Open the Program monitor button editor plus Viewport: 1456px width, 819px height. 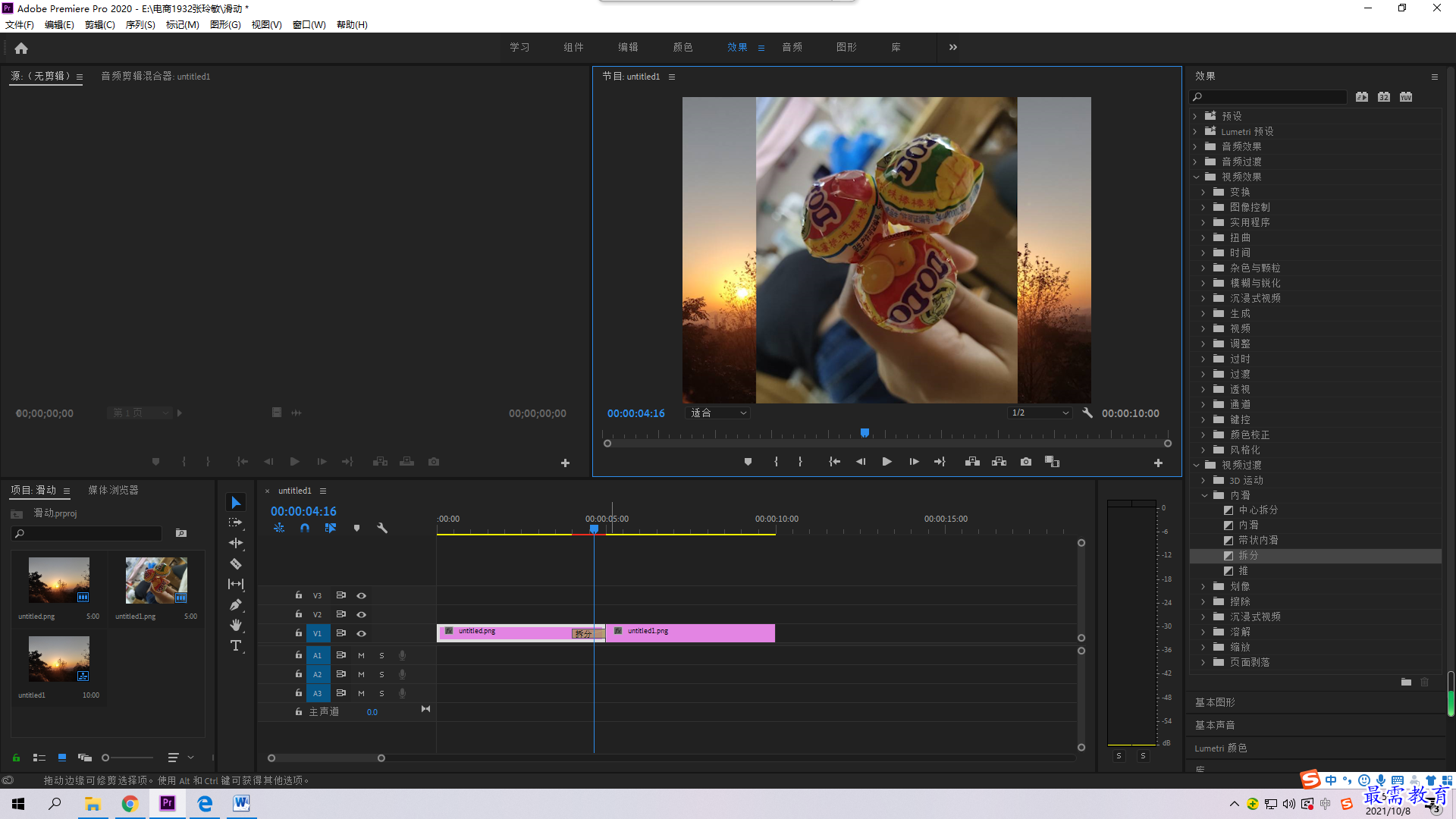(x=1158, y=463)
